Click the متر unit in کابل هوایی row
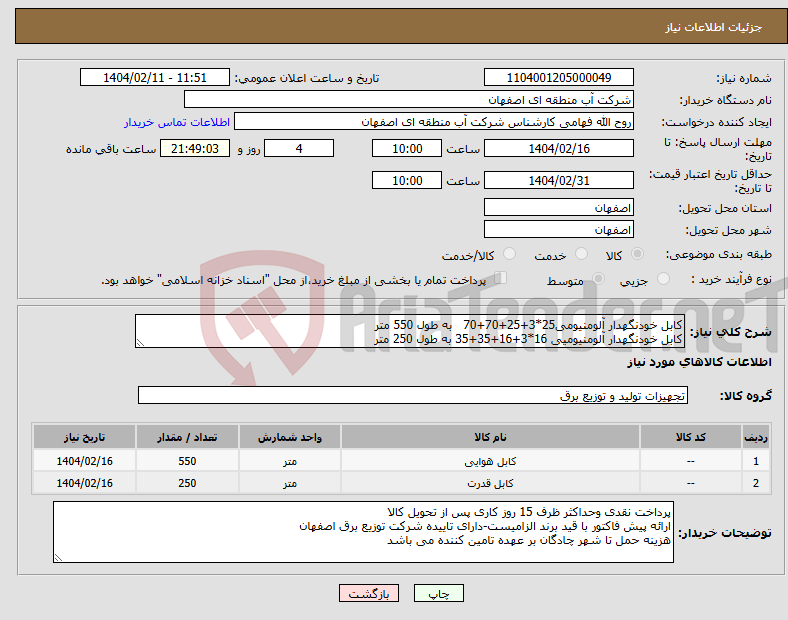The width and height of the screenshot is (788, 620). [290, 461]
